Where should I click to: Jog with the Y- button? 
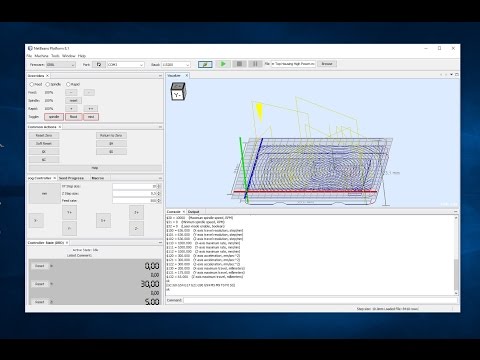click(69, 229)
